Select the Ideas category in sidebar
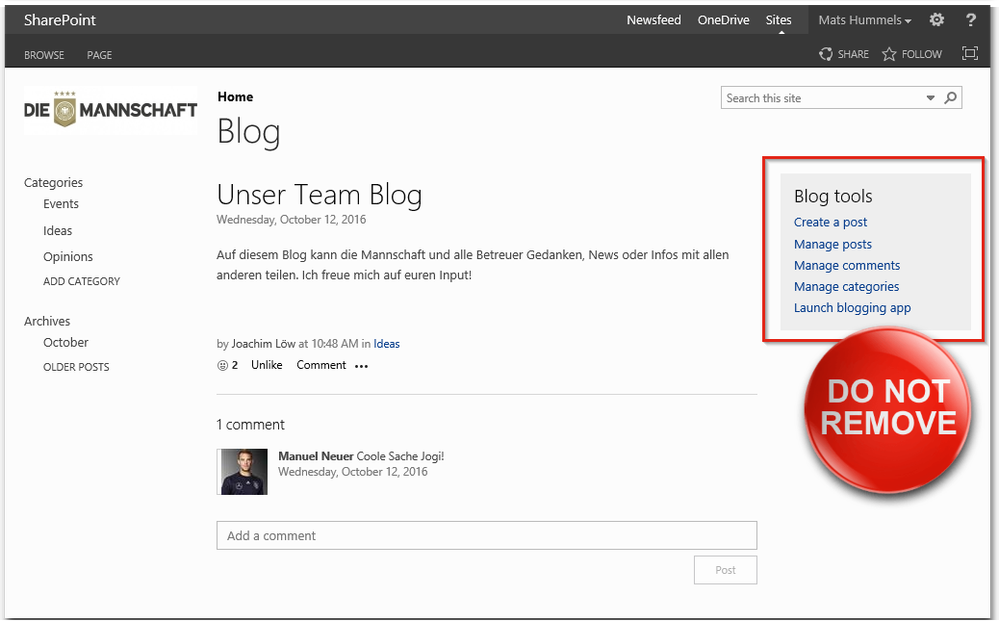This screenshot has width=999, height=627. click(57, 231)
